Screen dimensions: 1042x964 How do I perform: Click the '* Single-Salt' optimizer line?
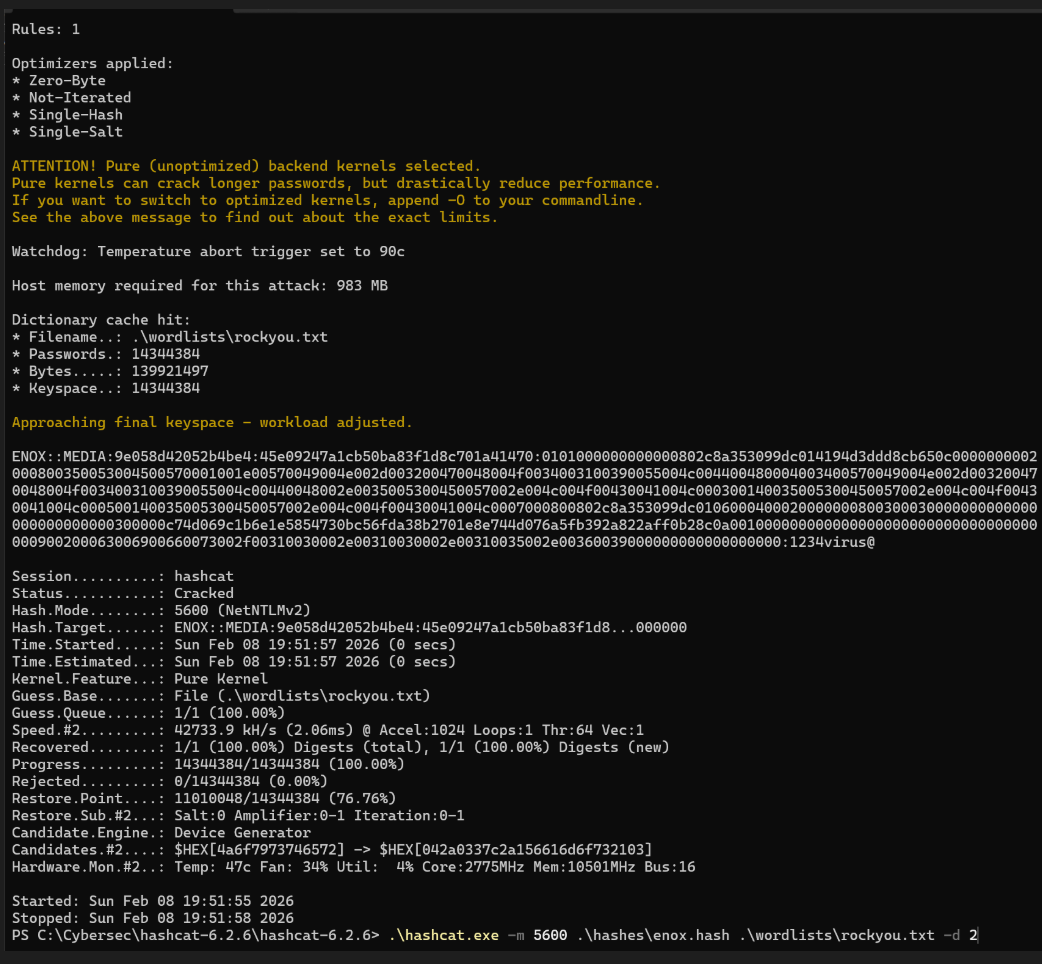click(67, 132)
